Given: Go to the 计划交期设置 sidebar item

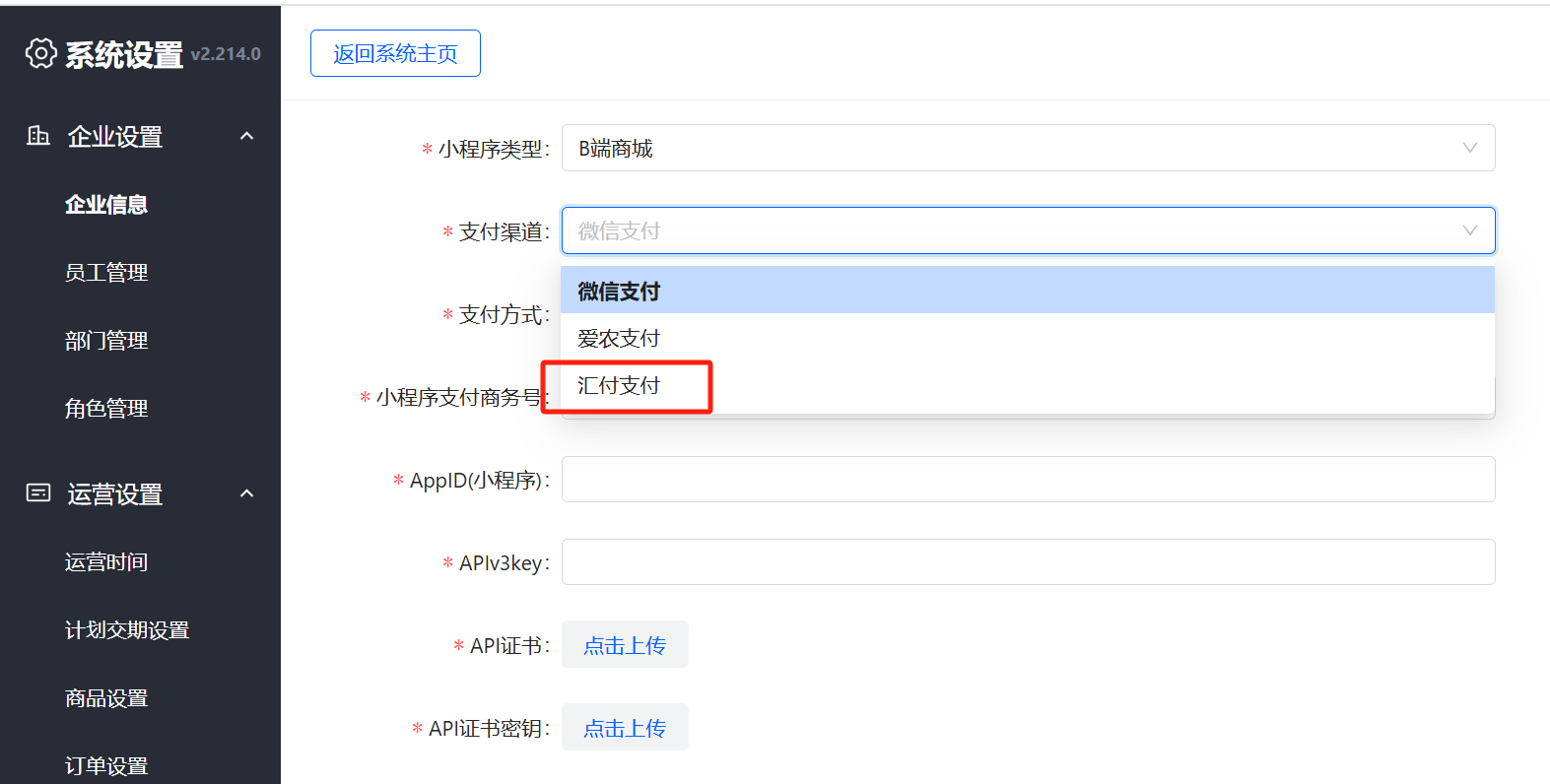Looking at the screenshot, I should click(x=127, y=629).
